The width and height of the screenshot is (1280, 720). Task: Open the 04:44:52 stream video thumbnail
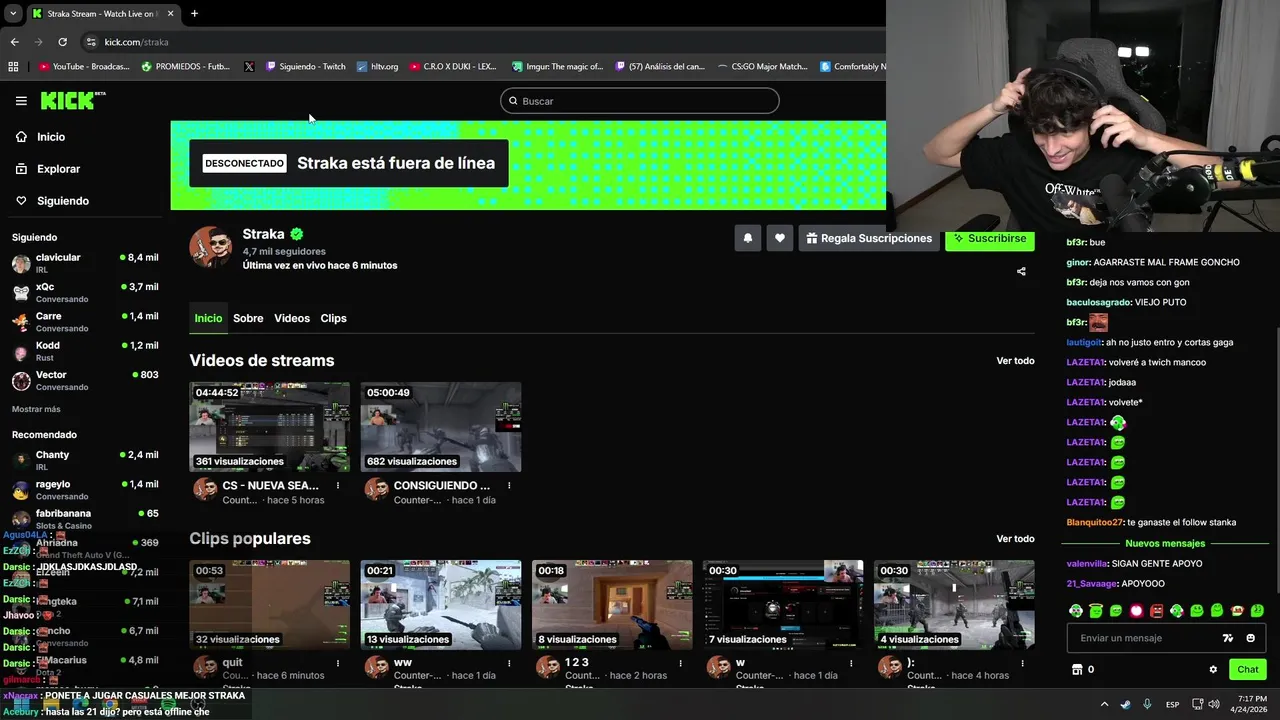tap(270, 427)
